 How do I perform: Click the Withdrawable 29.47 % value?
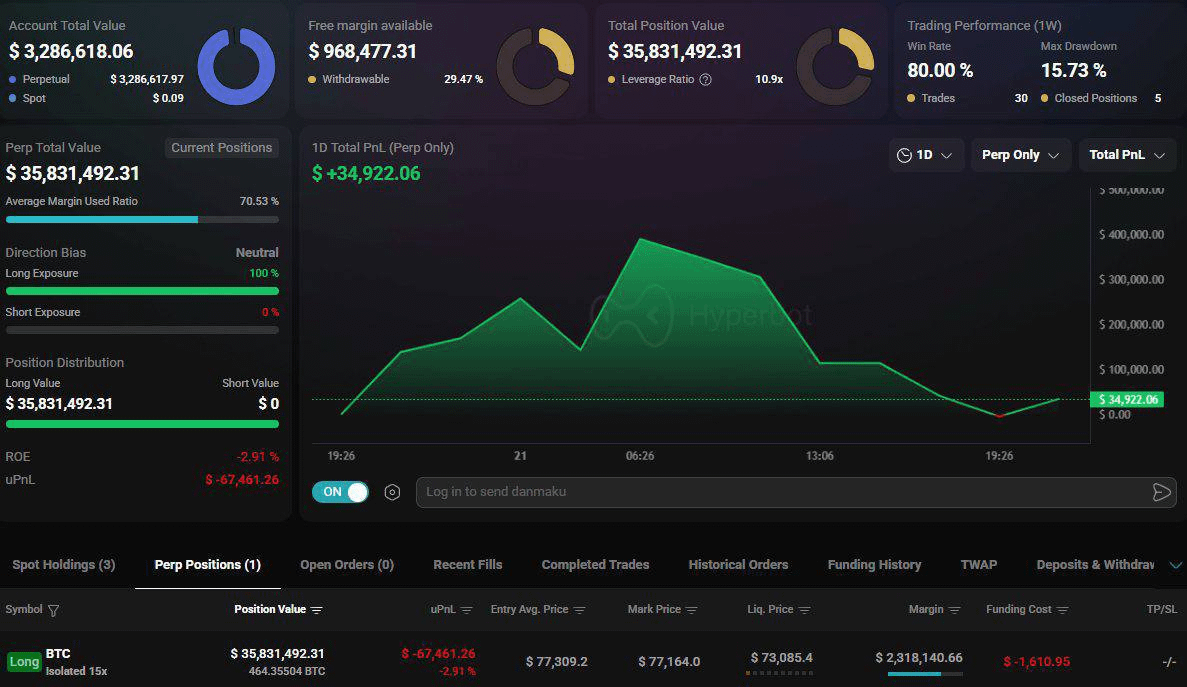(463, 79)
